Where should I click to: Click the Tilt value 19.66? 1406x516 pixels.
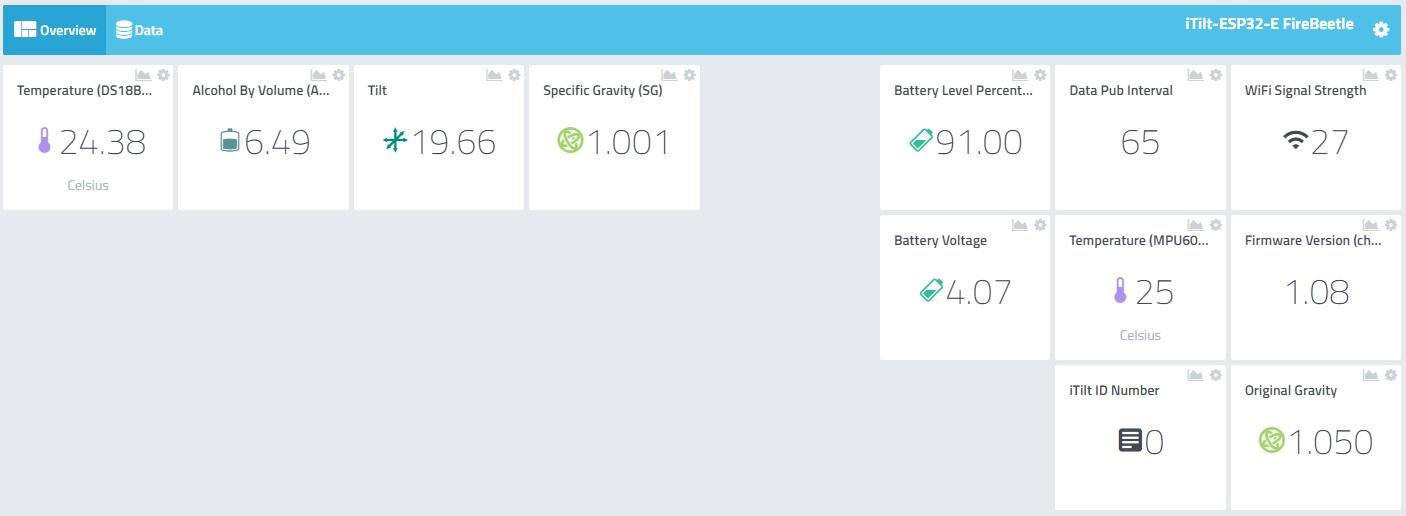(x=454, y=142)
